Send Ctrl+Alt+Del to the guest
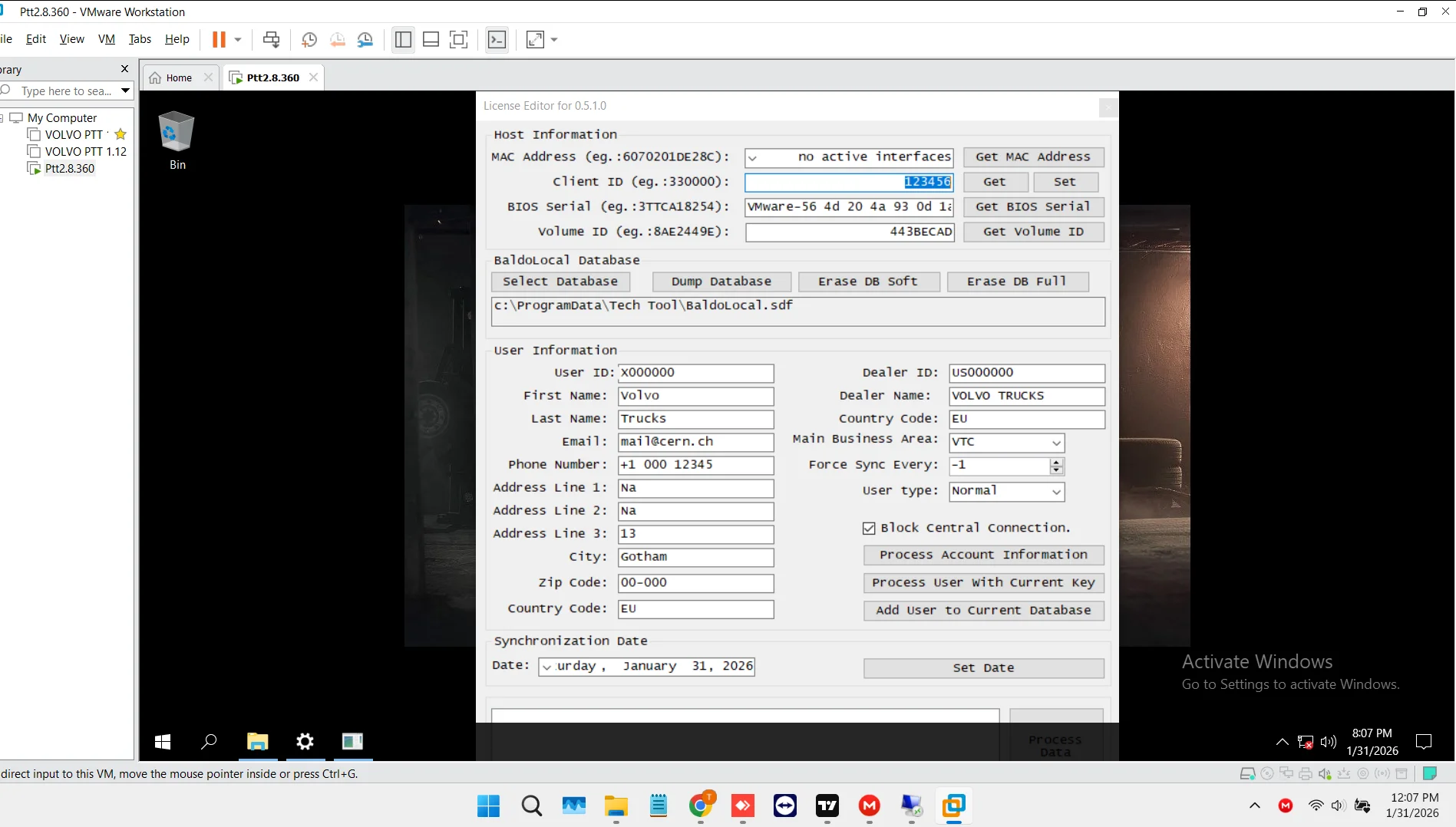 (x=272, y=39)
